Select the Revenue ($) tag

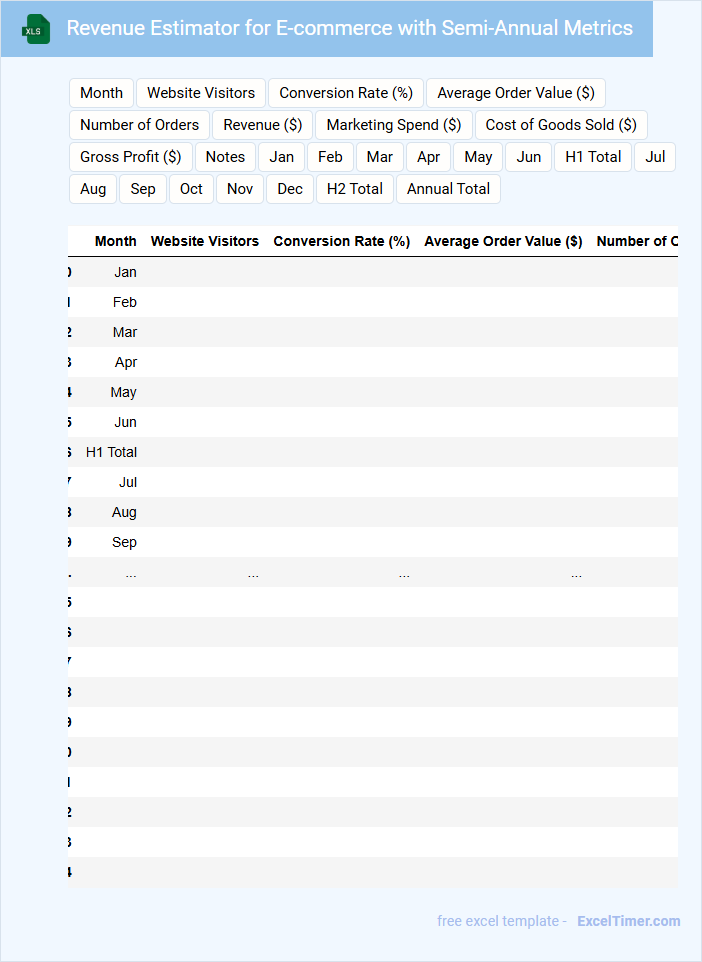tap(263, 125)
